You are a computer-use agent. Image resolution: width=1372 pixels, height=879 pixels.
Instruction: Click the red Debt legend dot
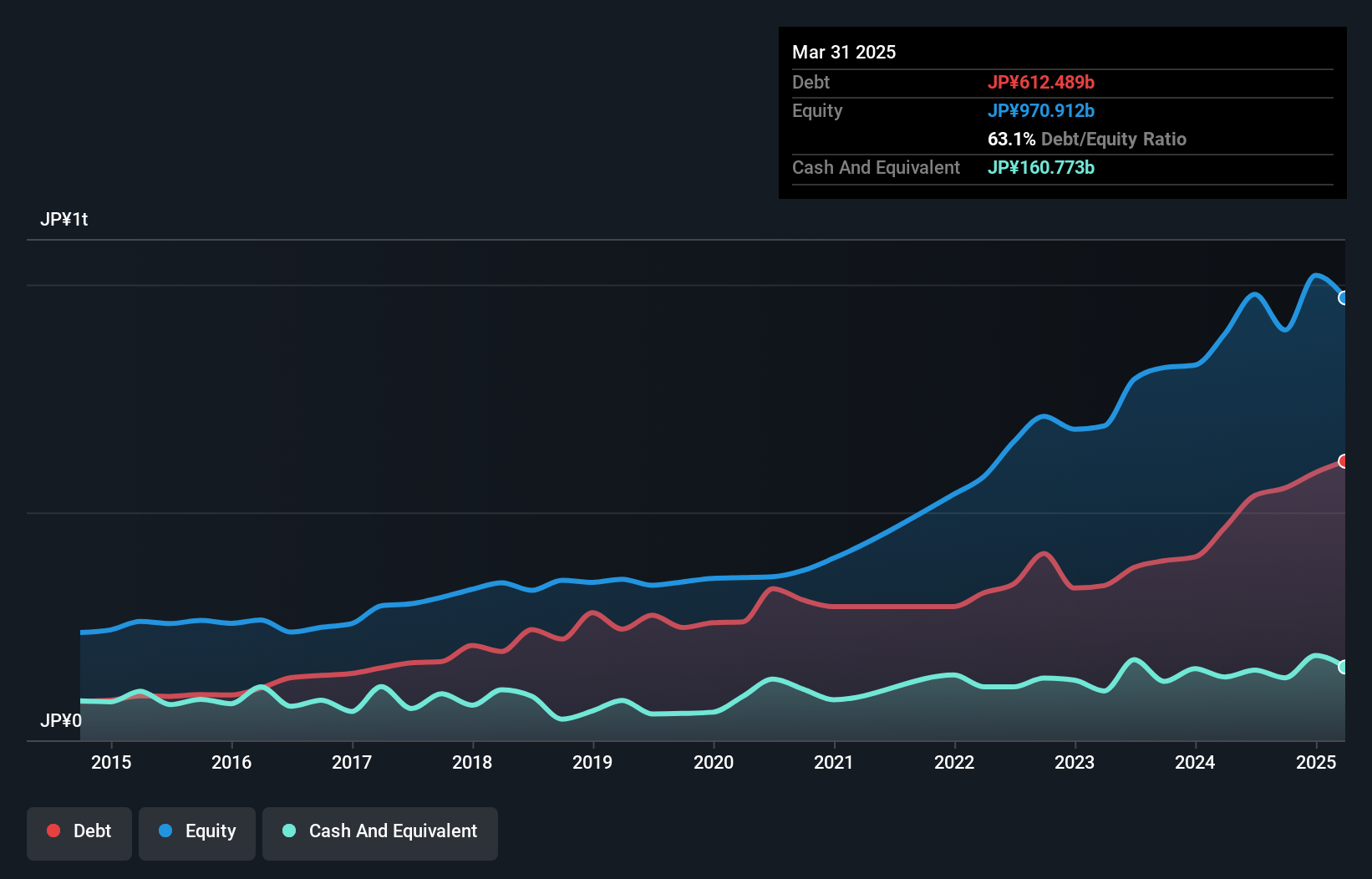click(x=52, y=831)
